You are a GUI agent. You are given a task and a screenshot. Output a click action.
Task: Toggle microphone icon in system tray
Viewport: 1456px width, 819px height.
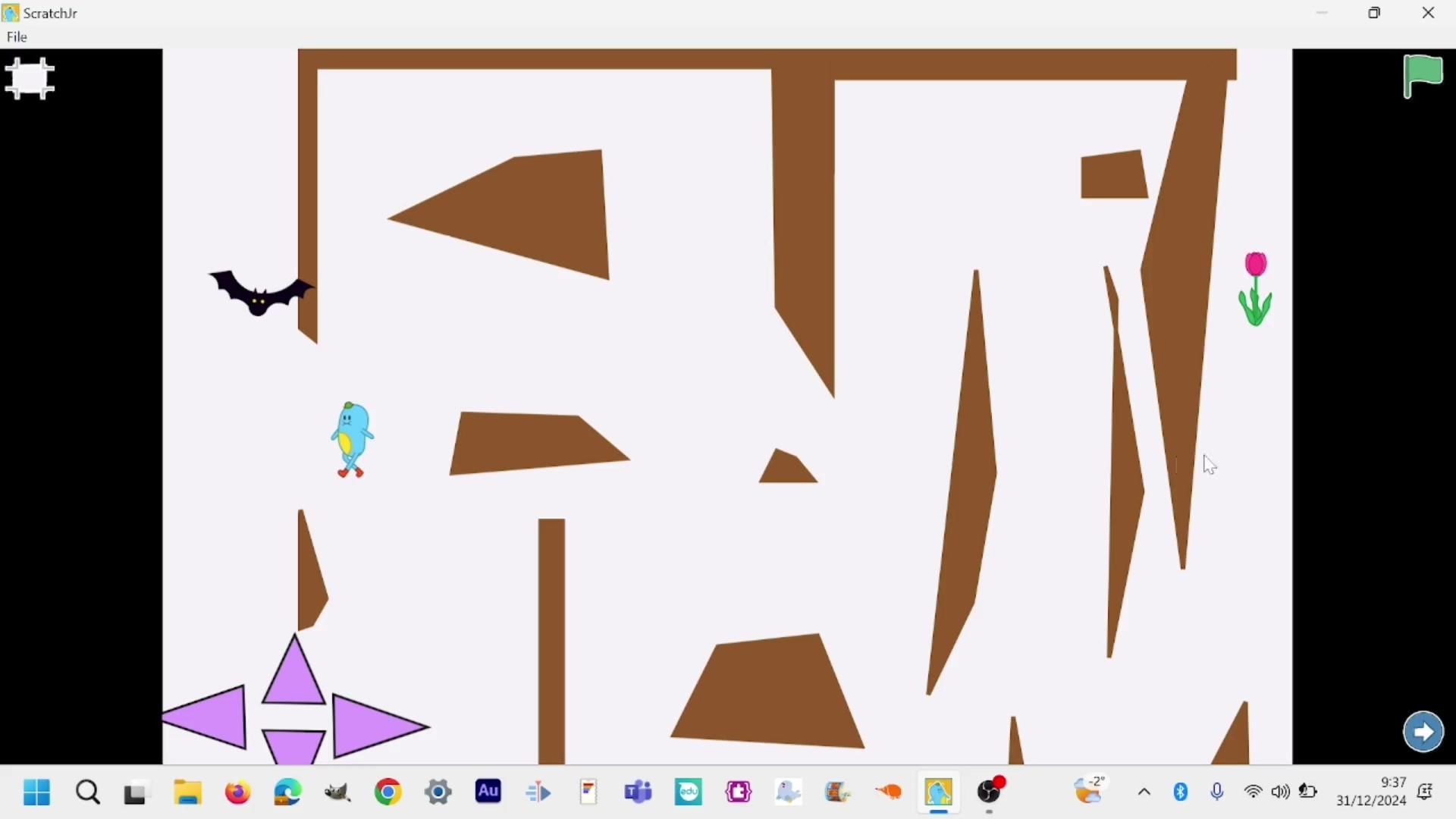point(1217,792)
